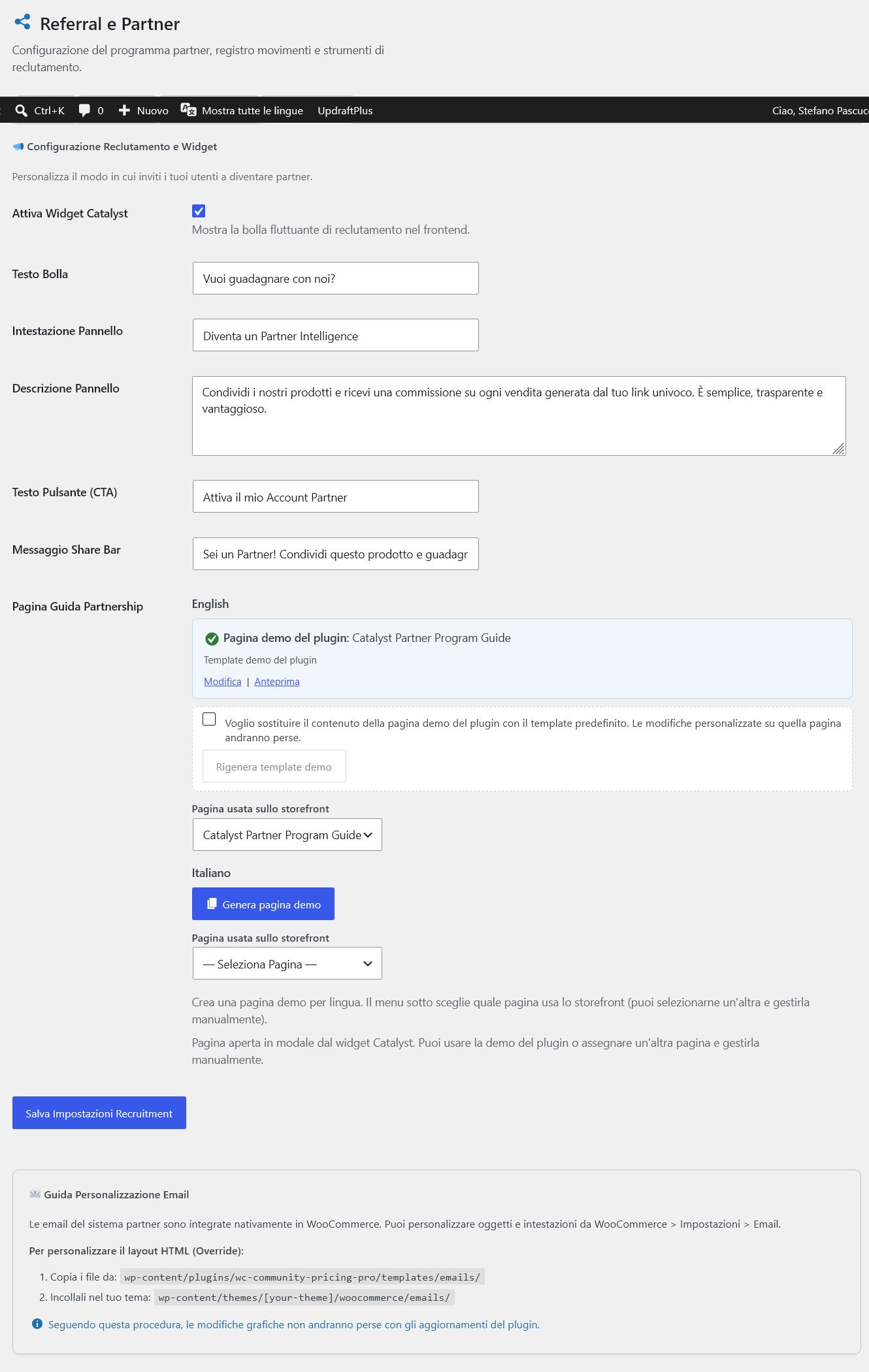Click the plus Nuovo icon in admin bar
The image size is (869, 1372).
pyautogui.click(x=125, y=110)
